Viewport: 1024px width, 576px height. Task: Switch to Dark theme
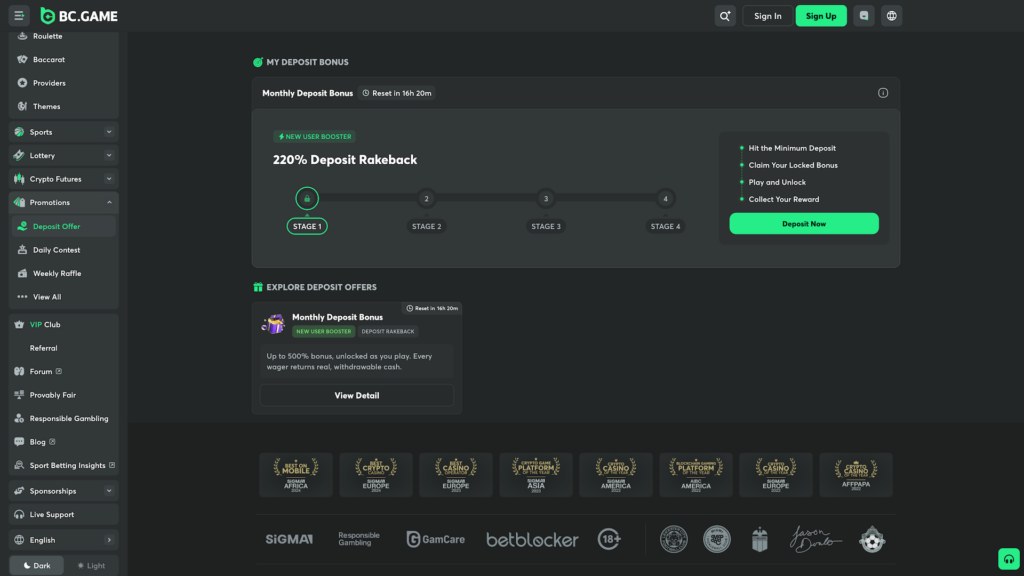point(37,566)
